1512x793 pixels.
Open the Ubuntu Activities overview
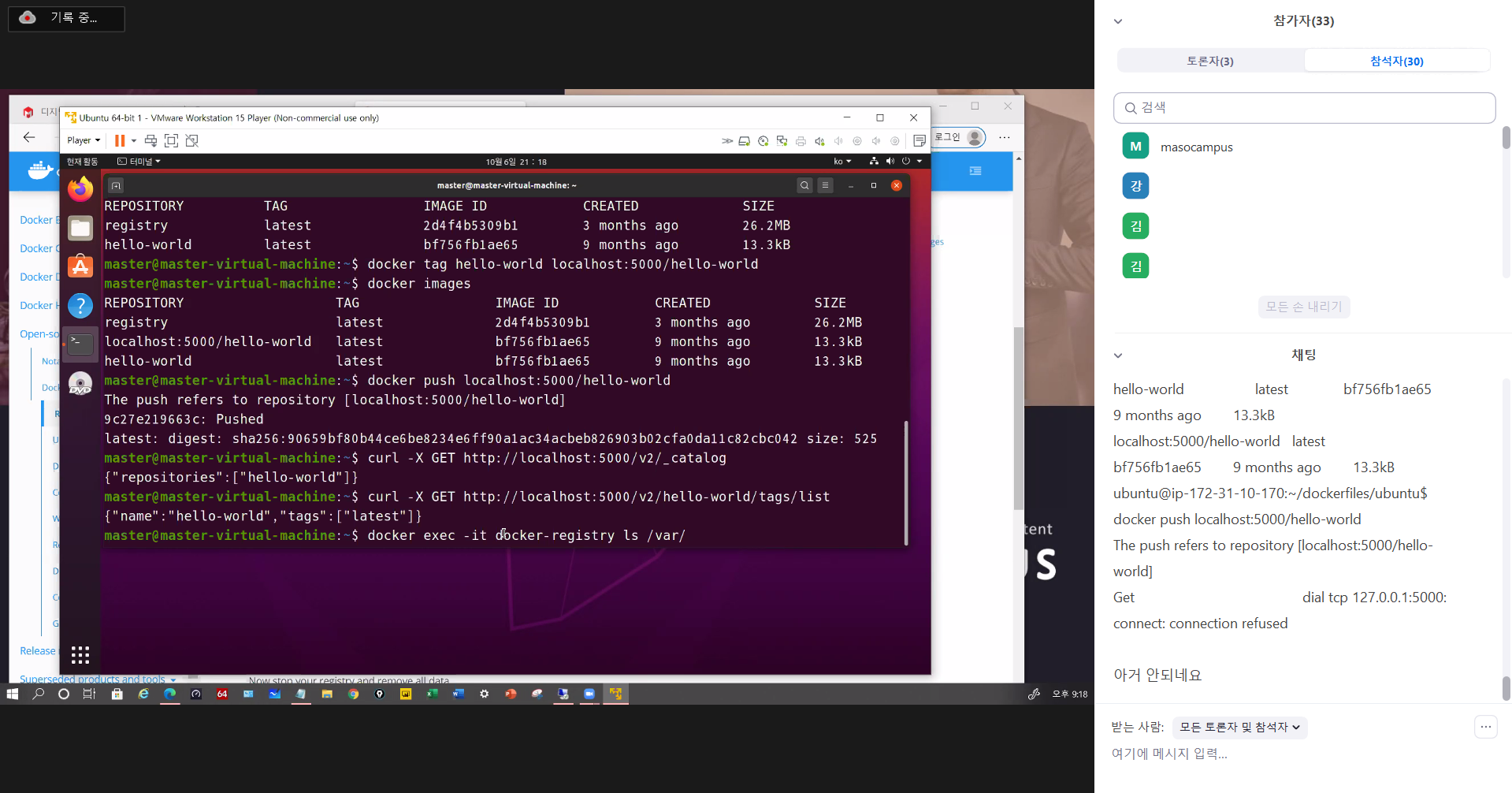point(82,162)
